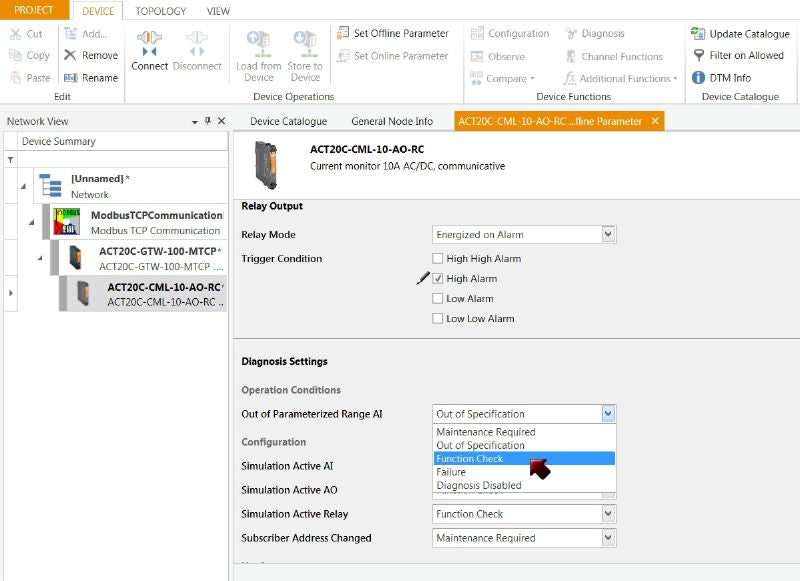Open Set Offline Parameter

coord(393,33)
